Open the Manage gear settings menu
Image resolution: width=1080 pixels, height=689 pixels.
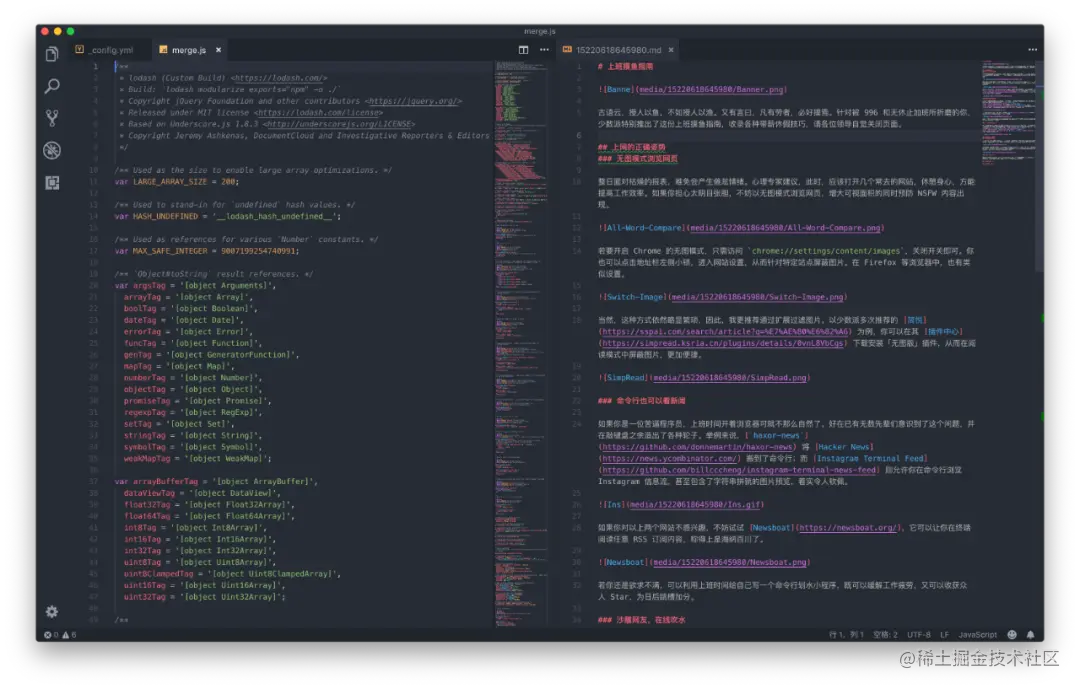pos(52,612)
